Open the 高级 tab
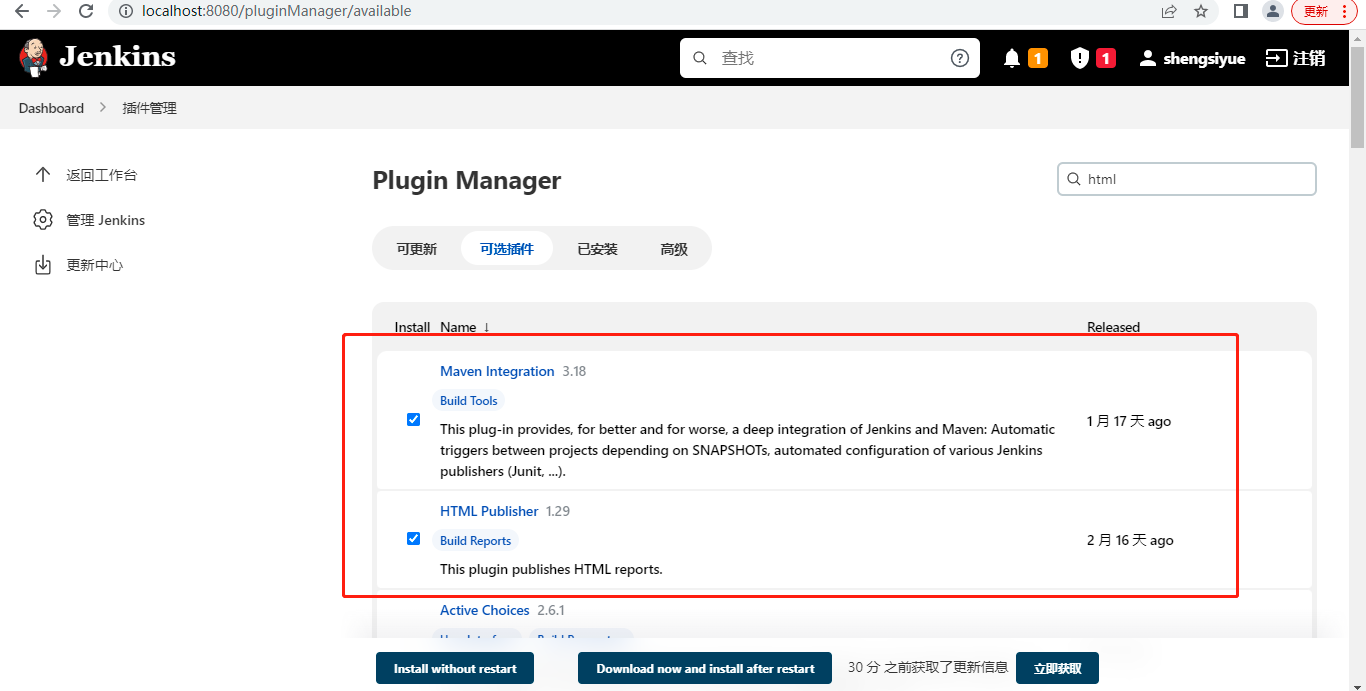The height and width of the screenshot is (691, 1366). pos(674,249)
